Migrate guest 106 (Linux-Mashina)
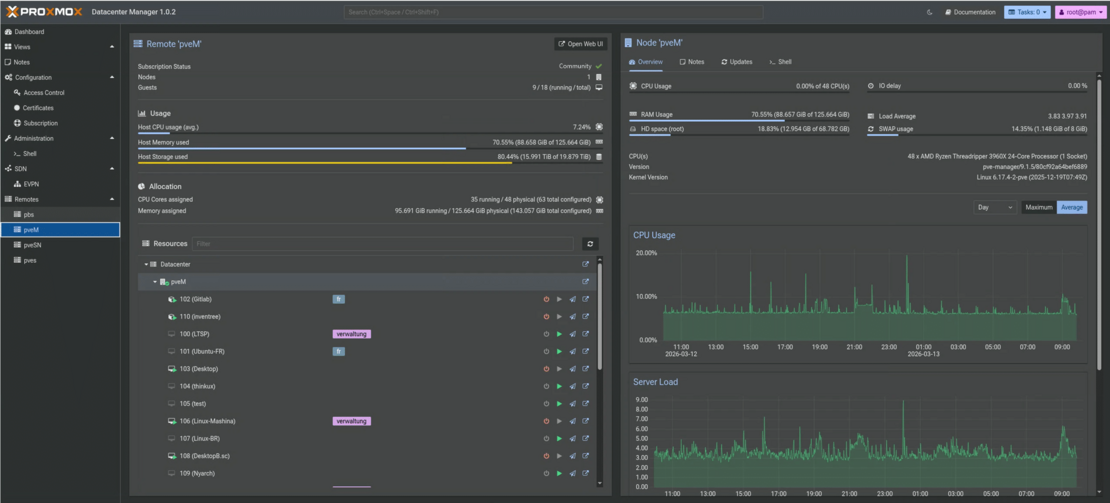This screenshot has width=1110, height=503. (573, 421)
